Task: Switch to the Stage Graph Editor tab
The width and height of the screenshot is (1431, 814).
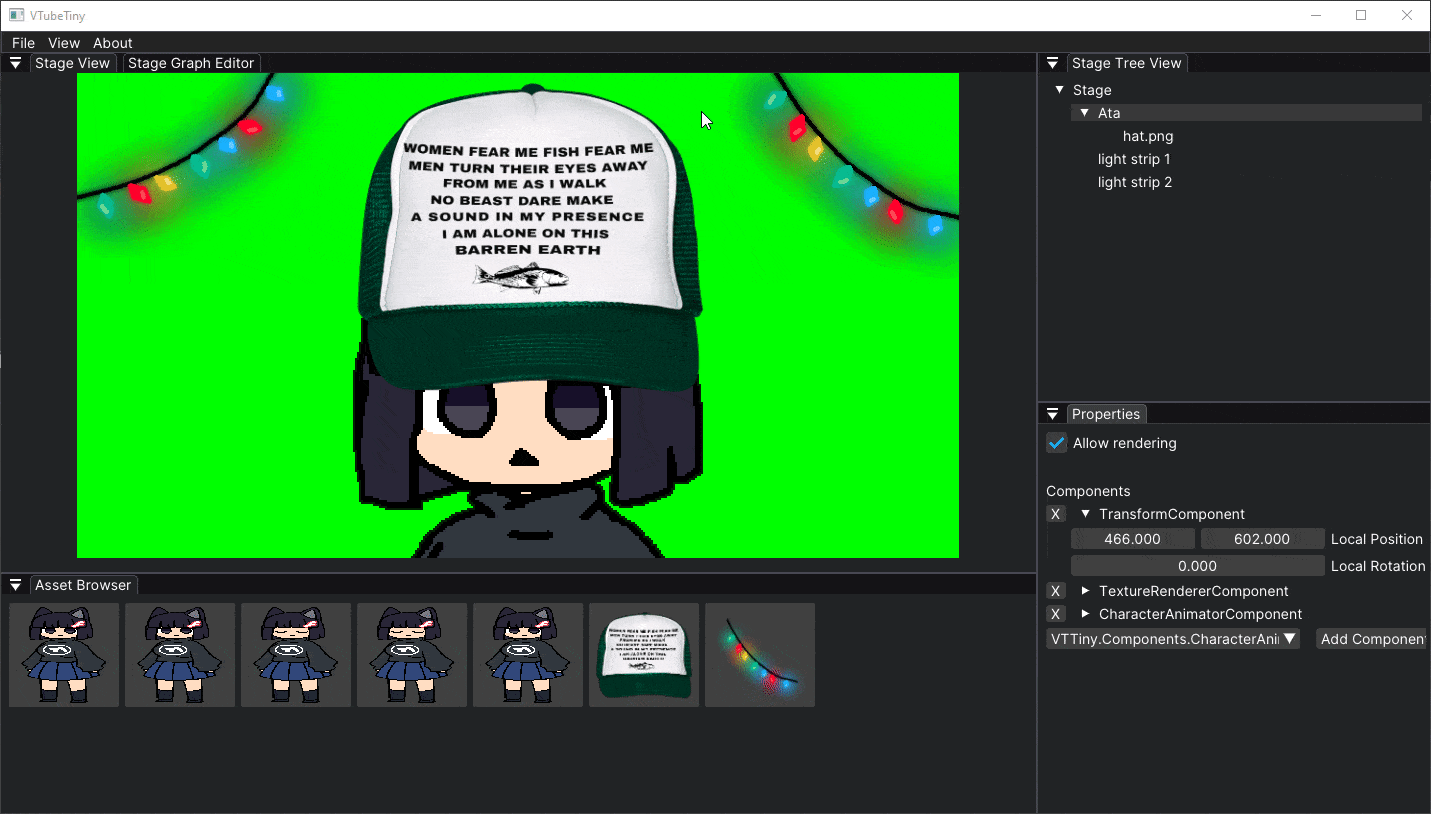Action: click(x=191, y=63)
